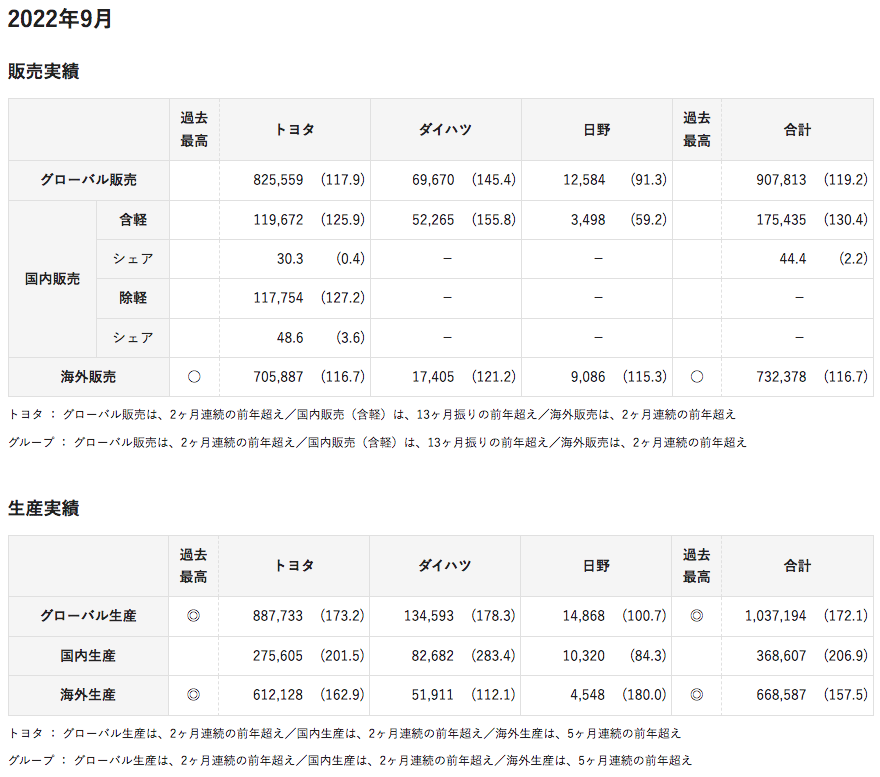Select the total 907,813
This screenshot has height=777, width=880.
pos(781,180)
